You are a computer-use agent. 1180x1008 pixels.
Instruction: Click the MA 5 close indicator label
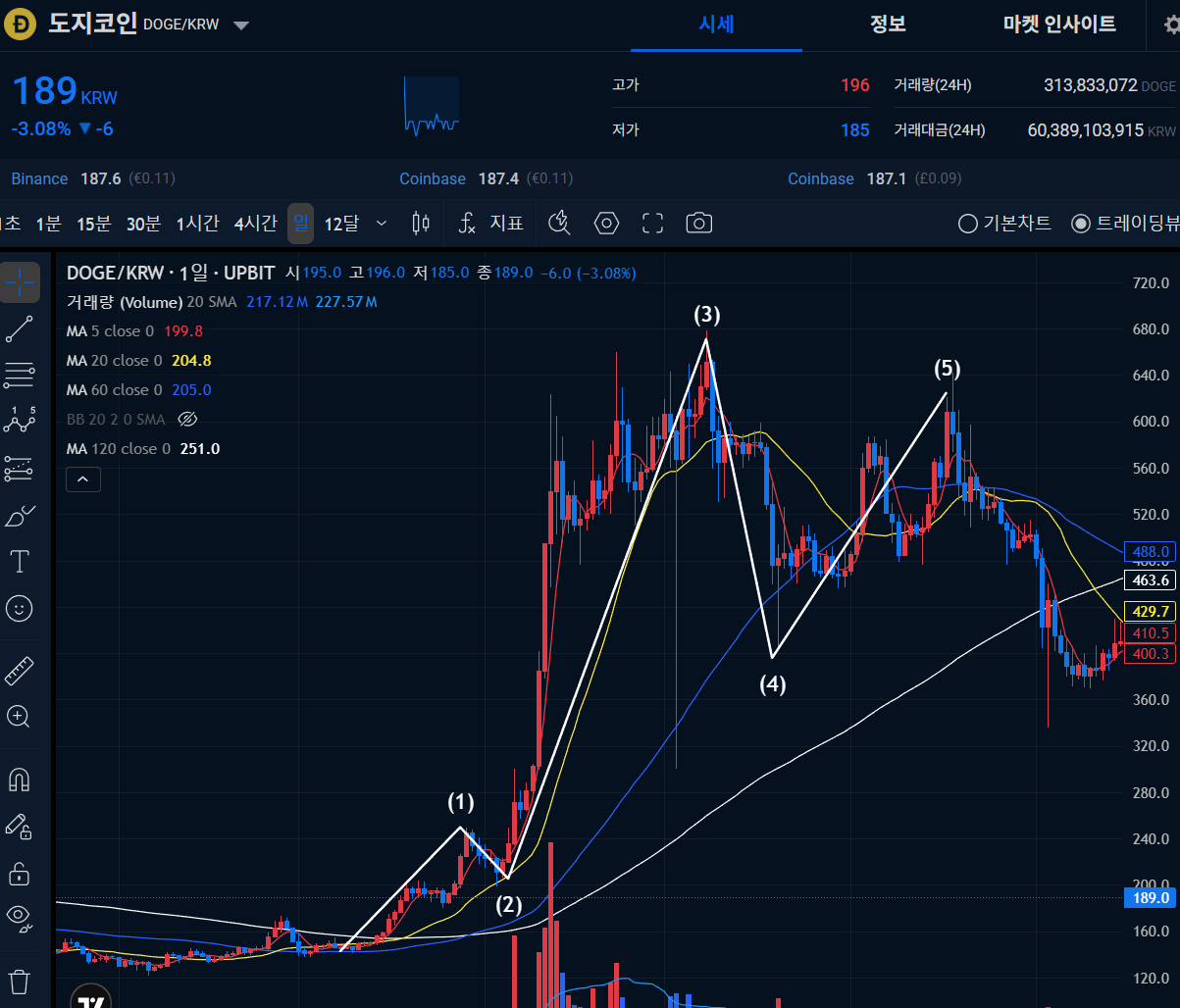click(110, 331)
